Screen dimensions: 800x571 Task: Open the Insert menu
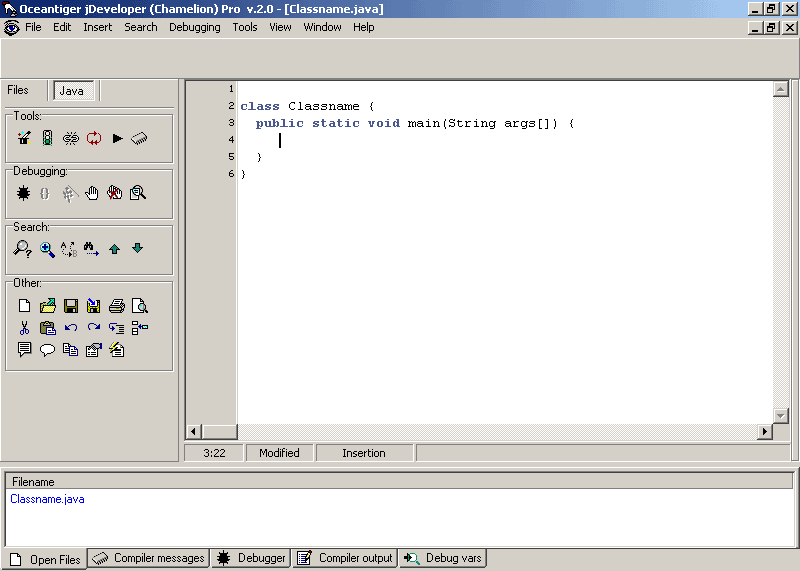(x=97, y=27)
